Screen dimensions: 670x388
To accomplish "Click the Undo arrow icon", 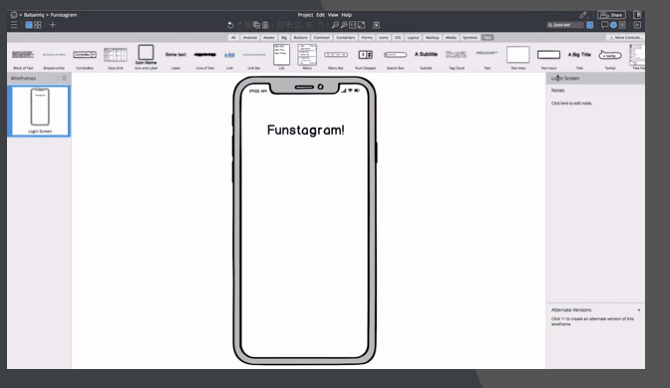I will coord(230,25).
